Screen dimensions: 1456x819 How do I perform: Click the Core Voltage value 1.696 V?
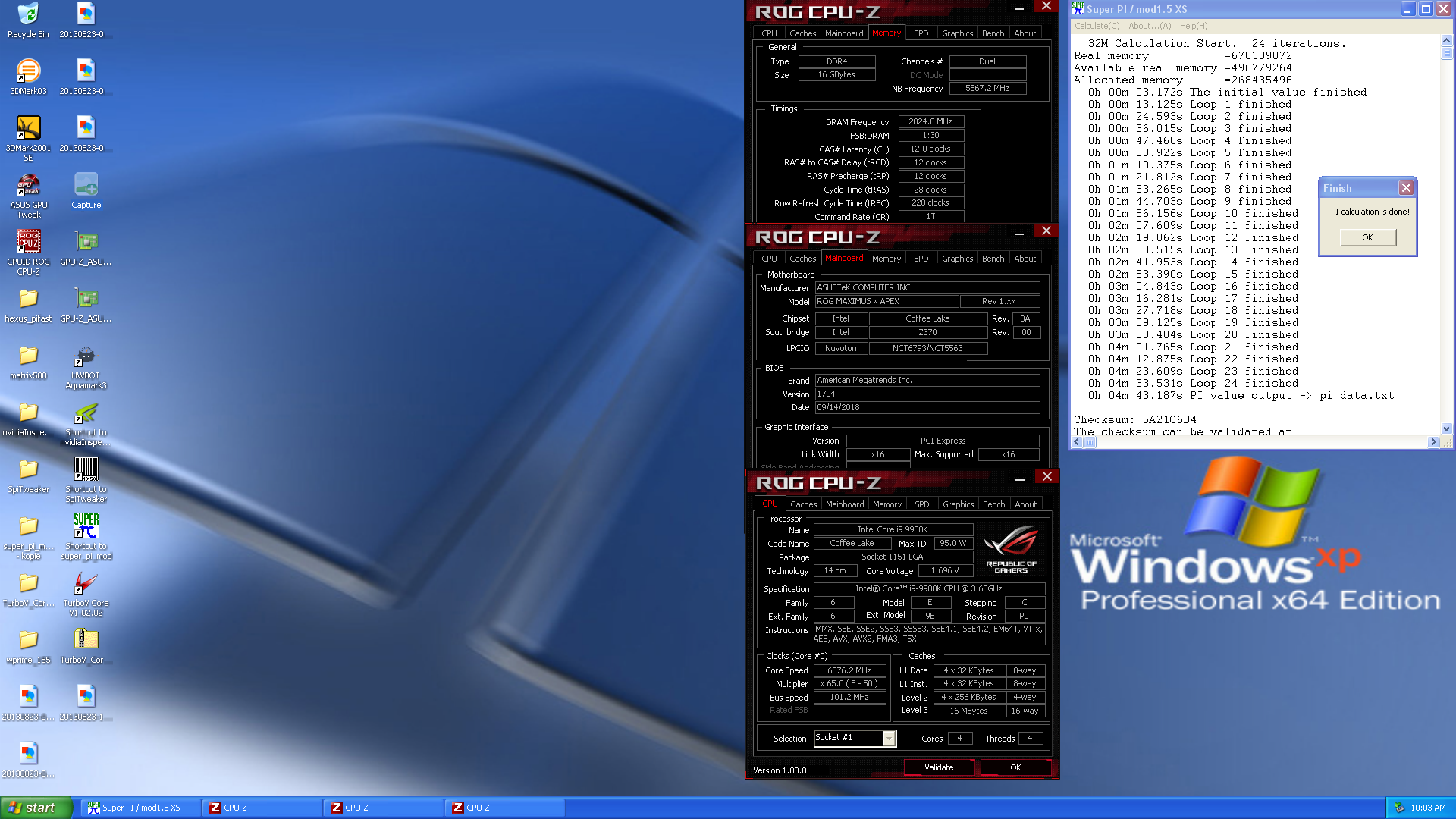pyautogui.click(x=945, y=570)
